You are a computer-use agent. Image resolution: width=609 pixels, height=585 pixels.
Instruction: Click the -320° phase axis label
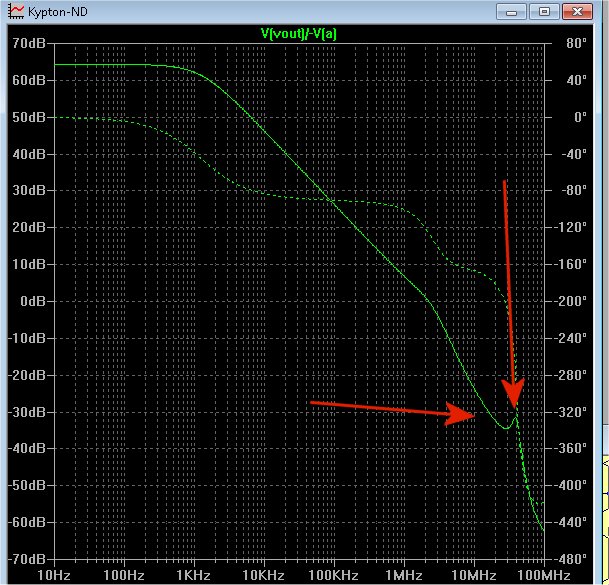pyautogui.click(x=570, y=412)
